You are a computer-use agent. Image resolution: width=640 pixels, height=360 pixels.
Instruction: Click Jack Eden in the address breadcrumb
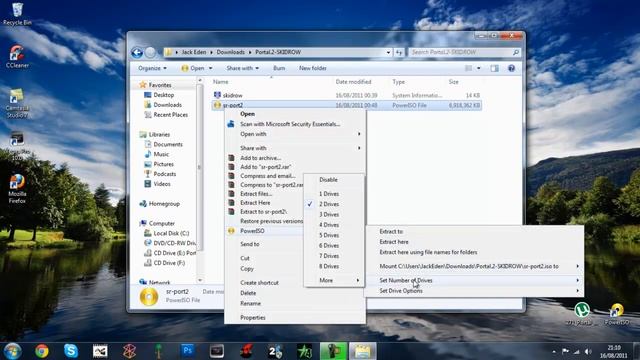click(194, 52)
